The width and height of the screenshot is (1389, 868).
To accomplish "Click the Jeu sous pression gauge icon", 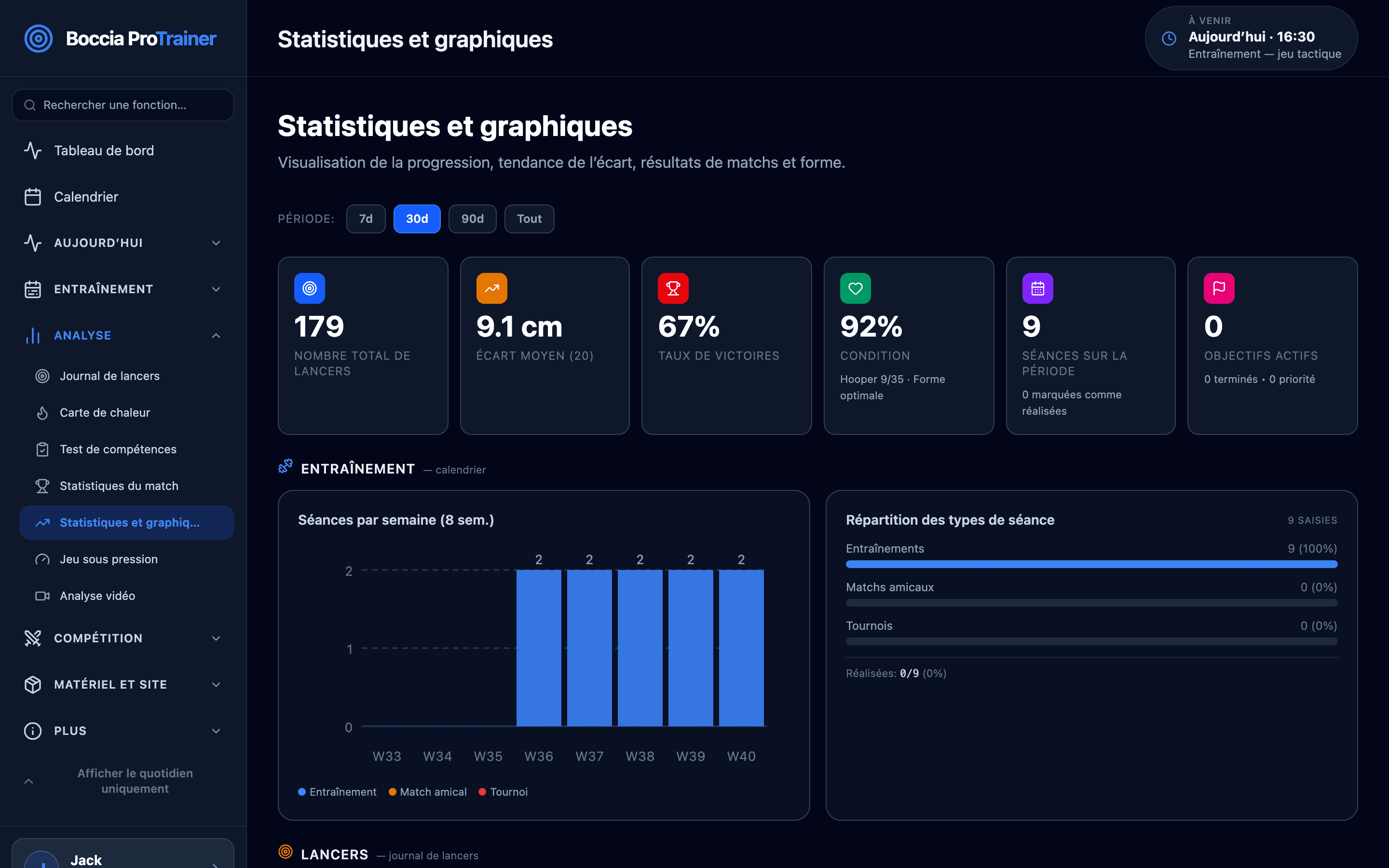I will pos(42,559).
